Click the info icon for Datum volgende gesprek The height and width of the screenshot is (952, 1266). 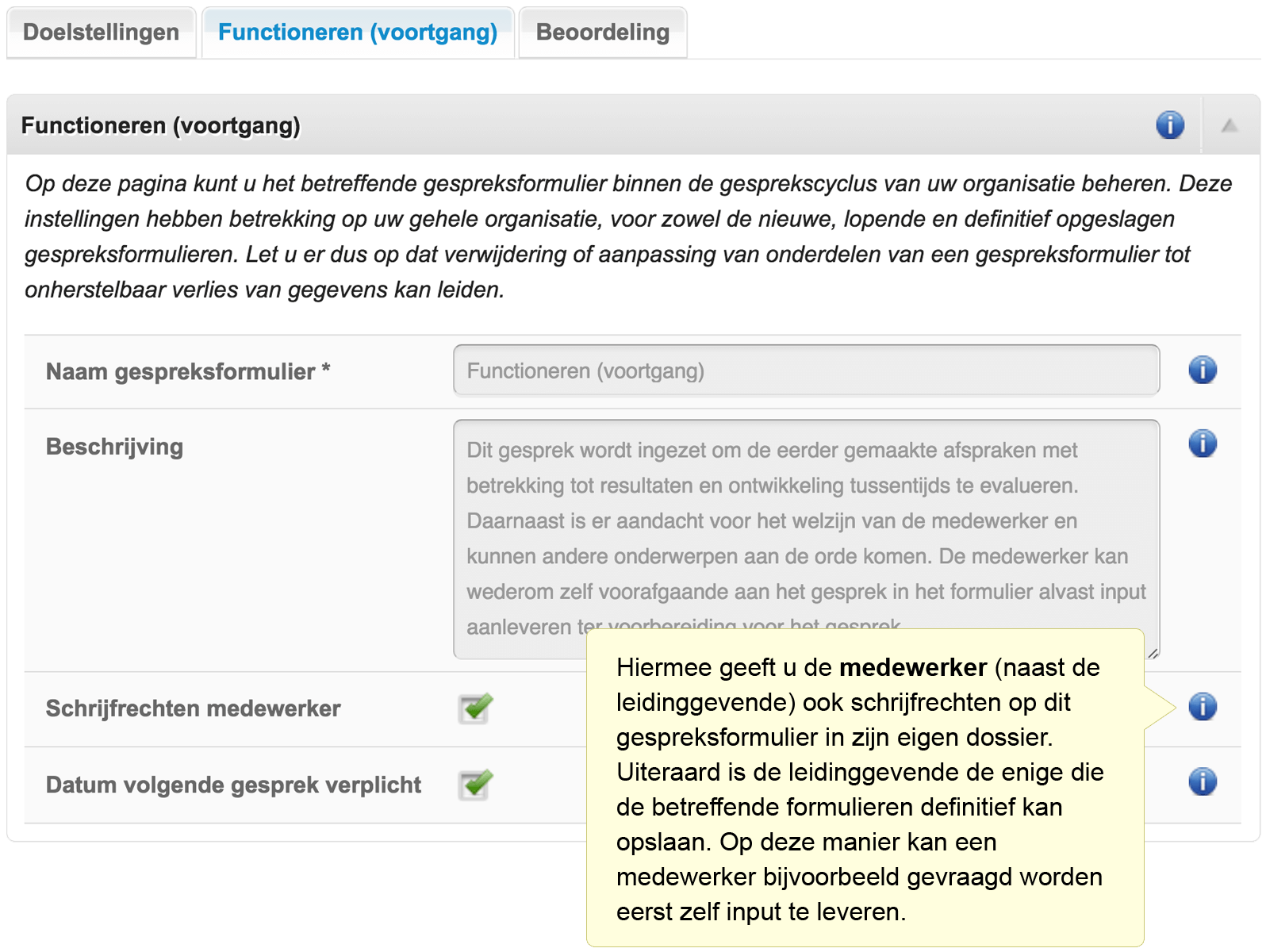coord(1203,781)
